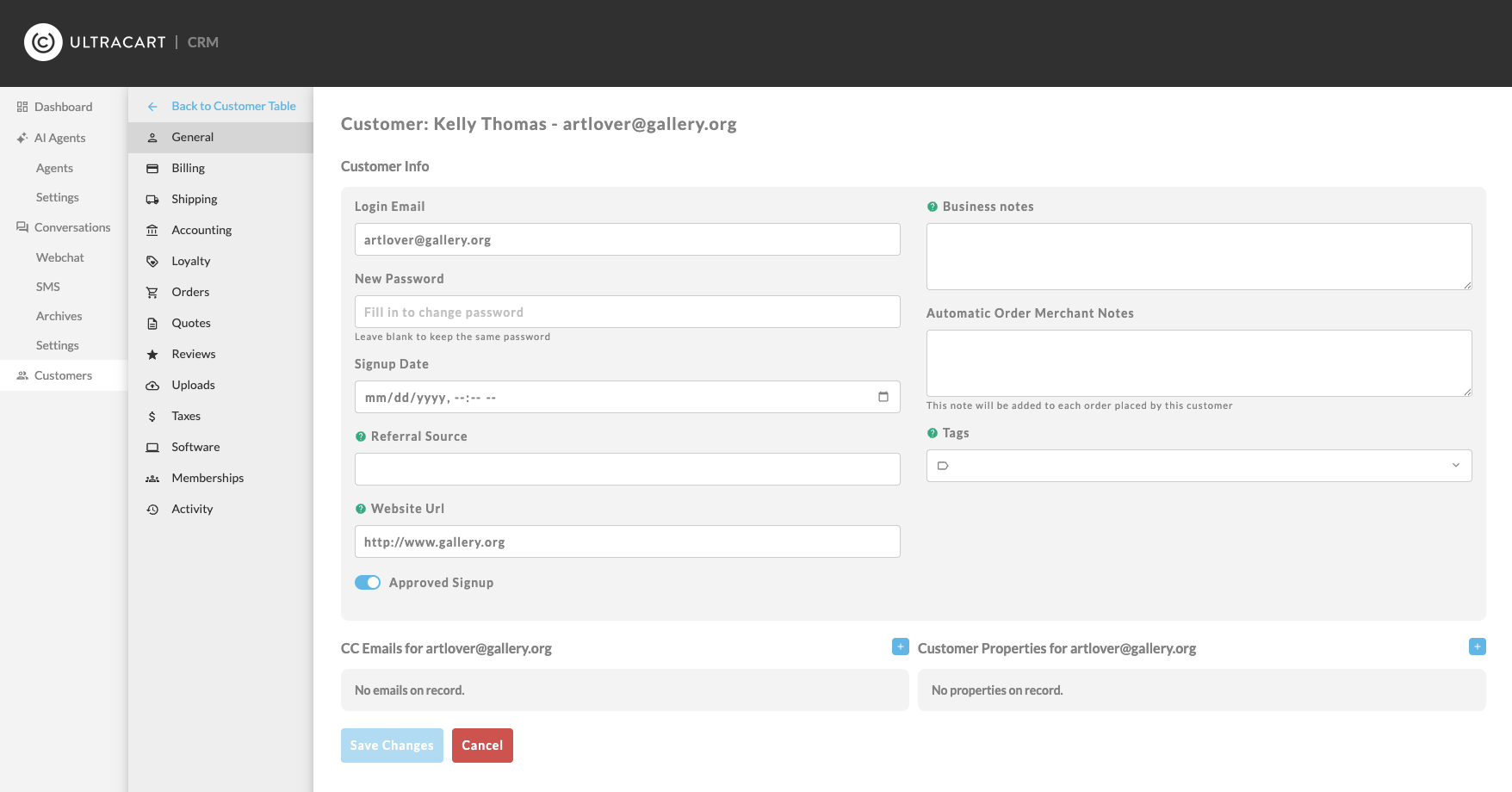Screen dimensions: 1512x792
Task: Open the Orders section
Action: (x=220, y=293)
